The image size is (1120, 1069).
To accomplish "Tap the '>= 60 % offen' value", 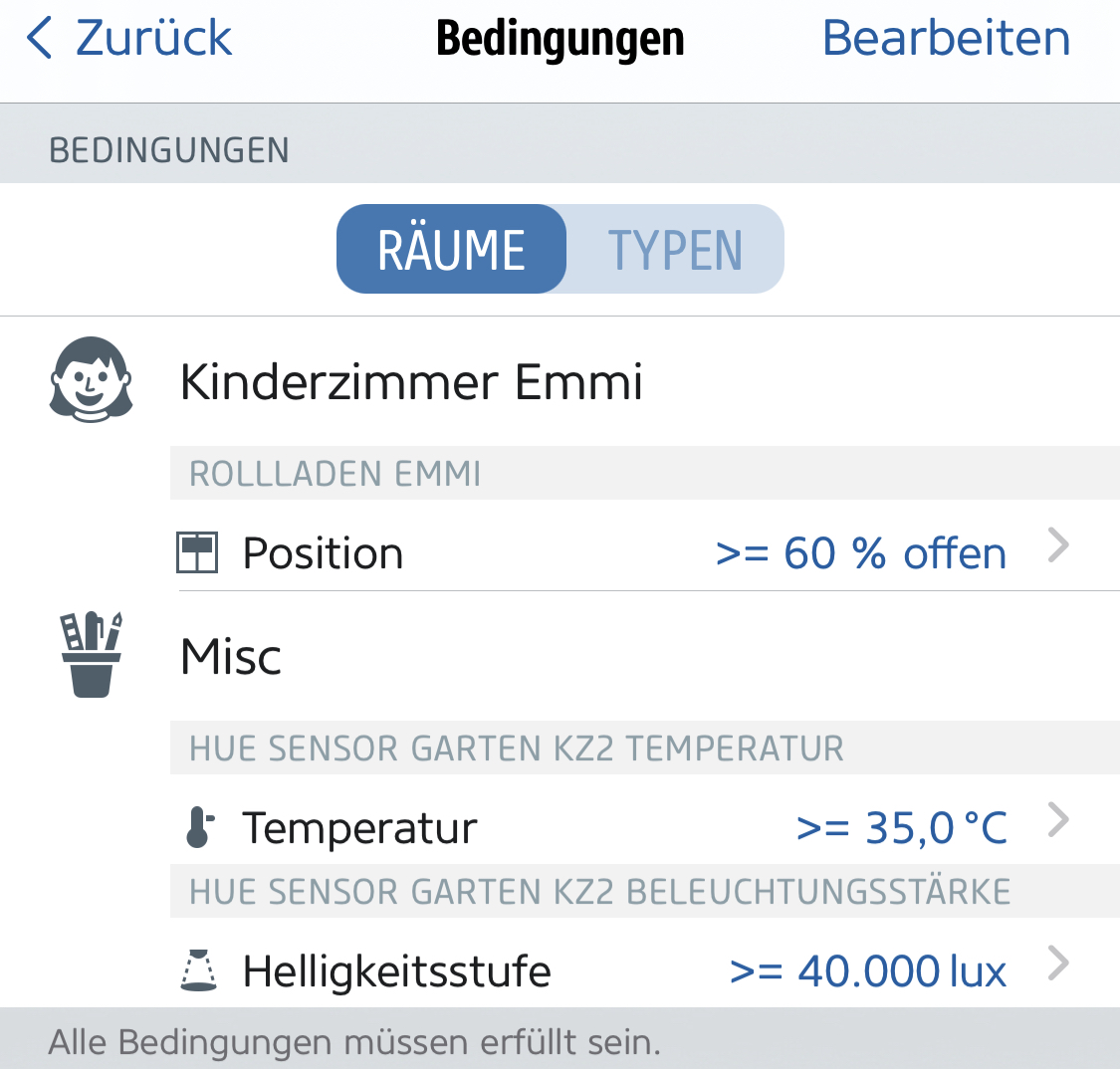I will [861, 553].
